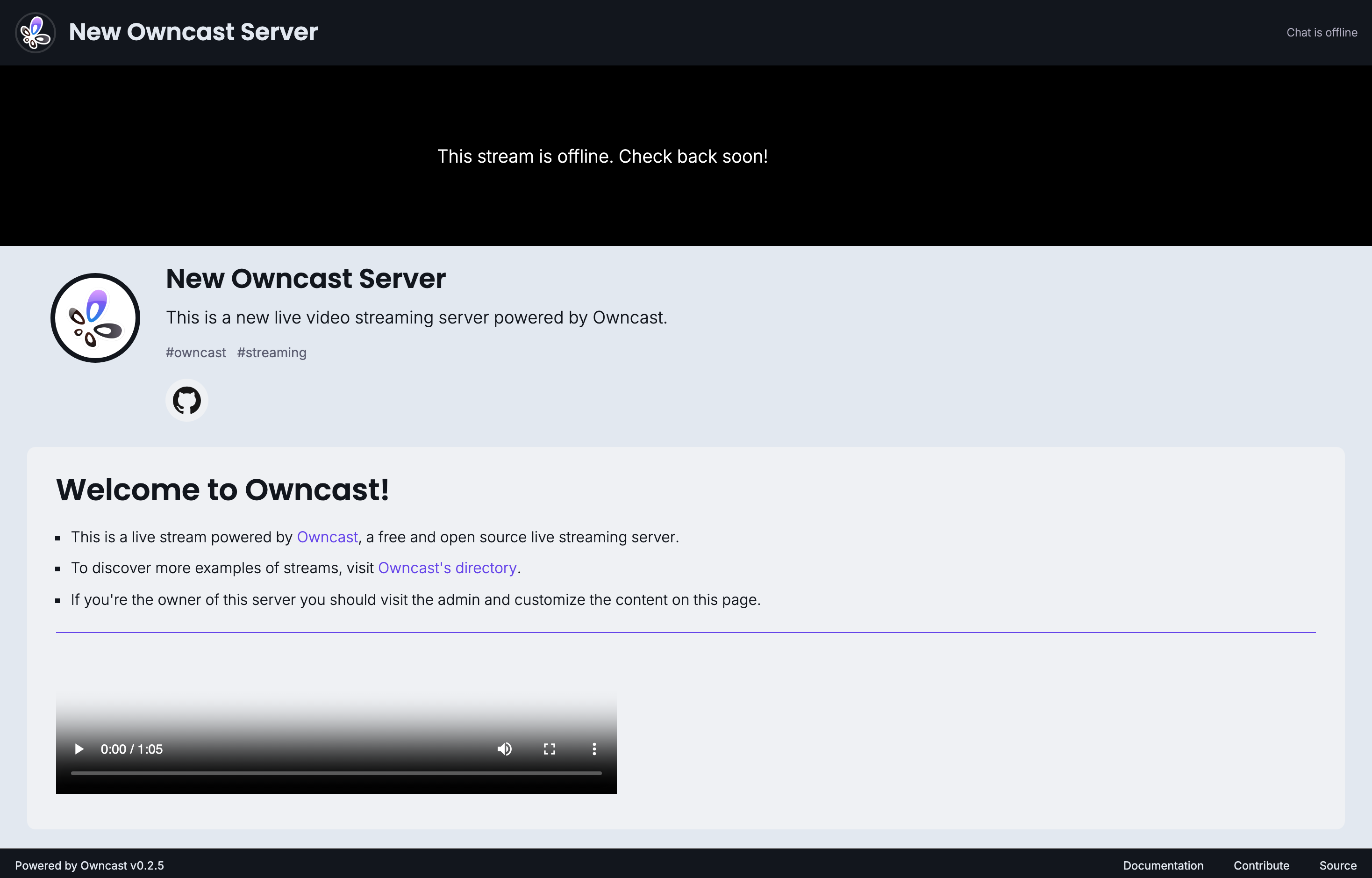This screenshot has width=1372, height=878.
Task: Click the large round server avatar logo
Action: 96,317
